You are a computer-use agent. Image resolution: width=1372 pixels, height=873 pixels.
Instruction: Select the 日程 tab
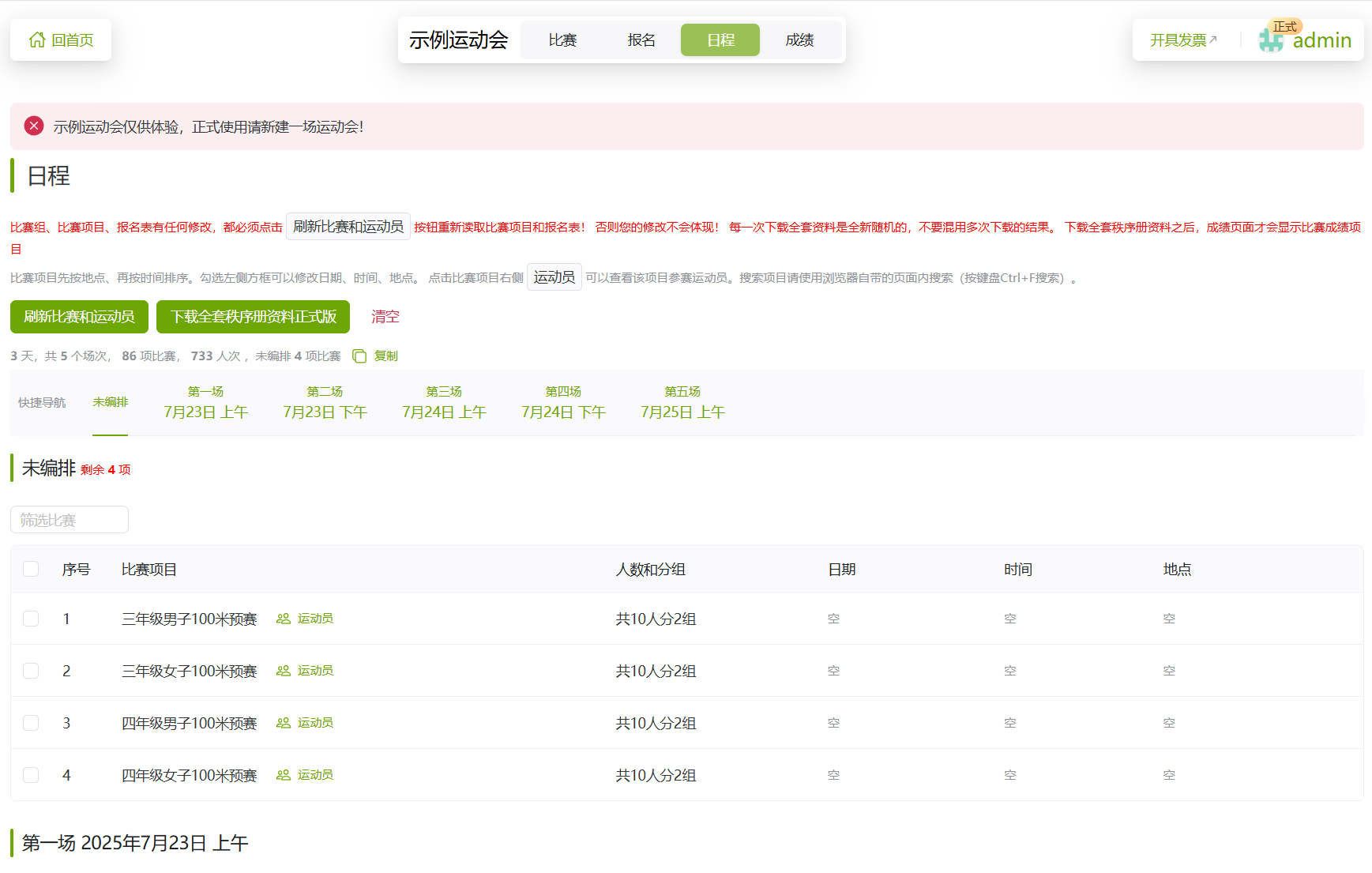pyautogui.click(x=720, y=40)
